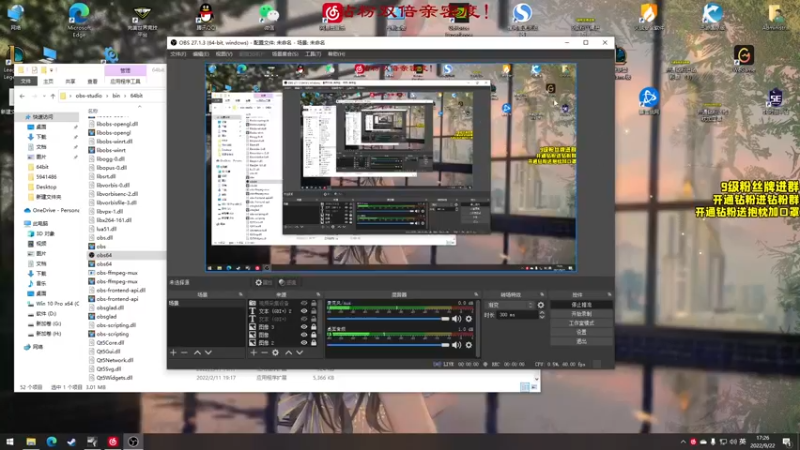Toggle visibility of 图像 2 source
The height and width of the screenshot is (450, 800).
(304, 343)
